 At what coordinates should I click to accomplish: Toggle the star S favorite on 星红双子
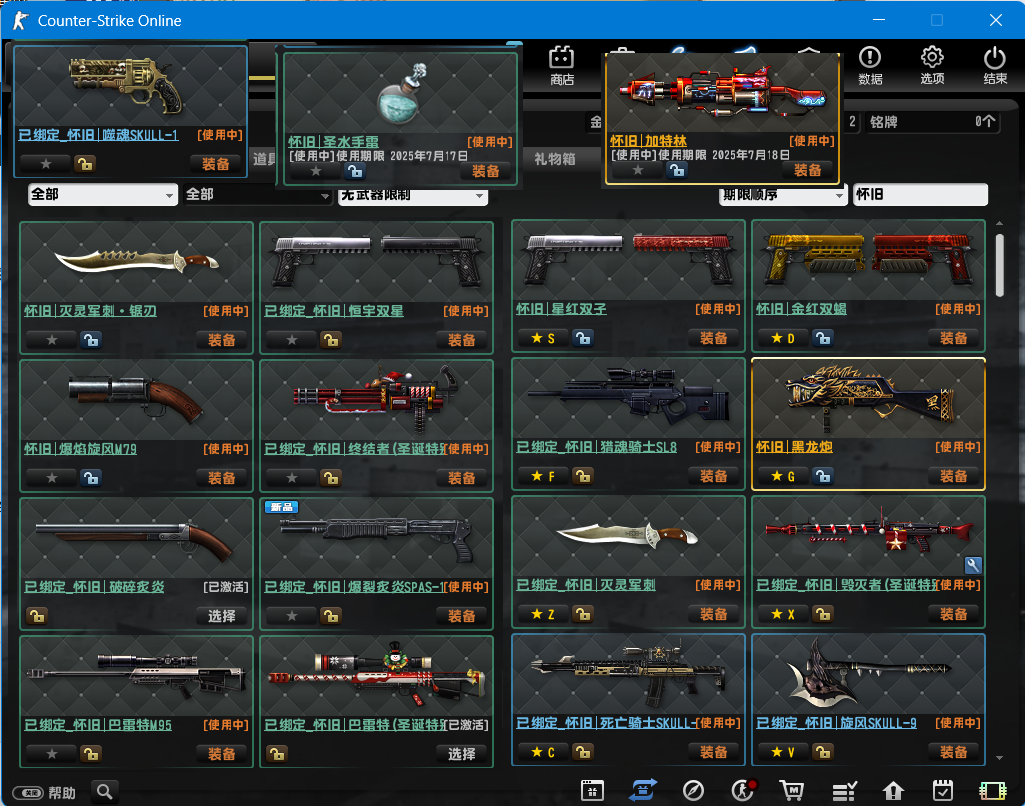tap(543, 338)
